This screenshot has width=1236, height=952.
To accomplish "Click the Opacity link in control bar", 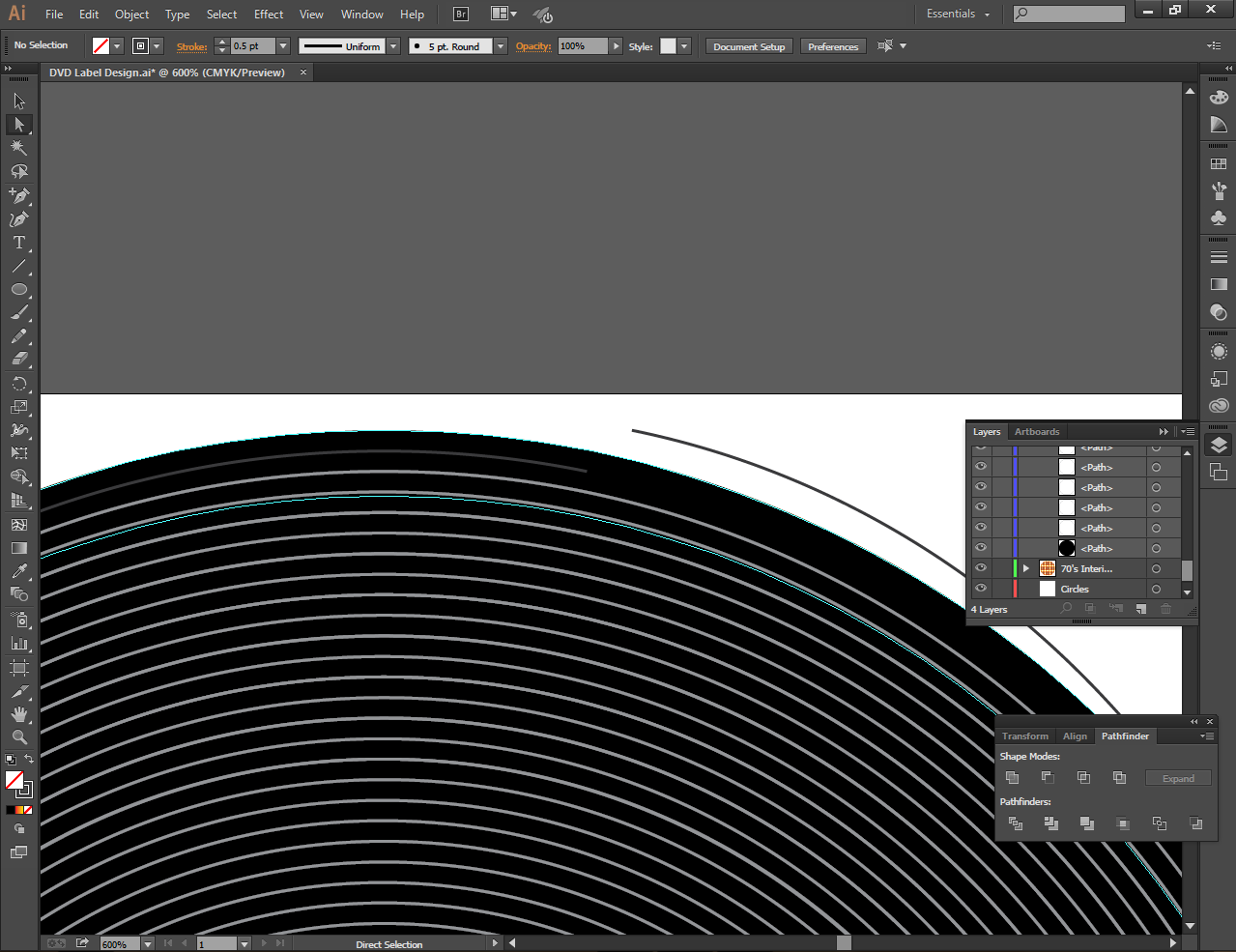I will (x=533, y=46).
